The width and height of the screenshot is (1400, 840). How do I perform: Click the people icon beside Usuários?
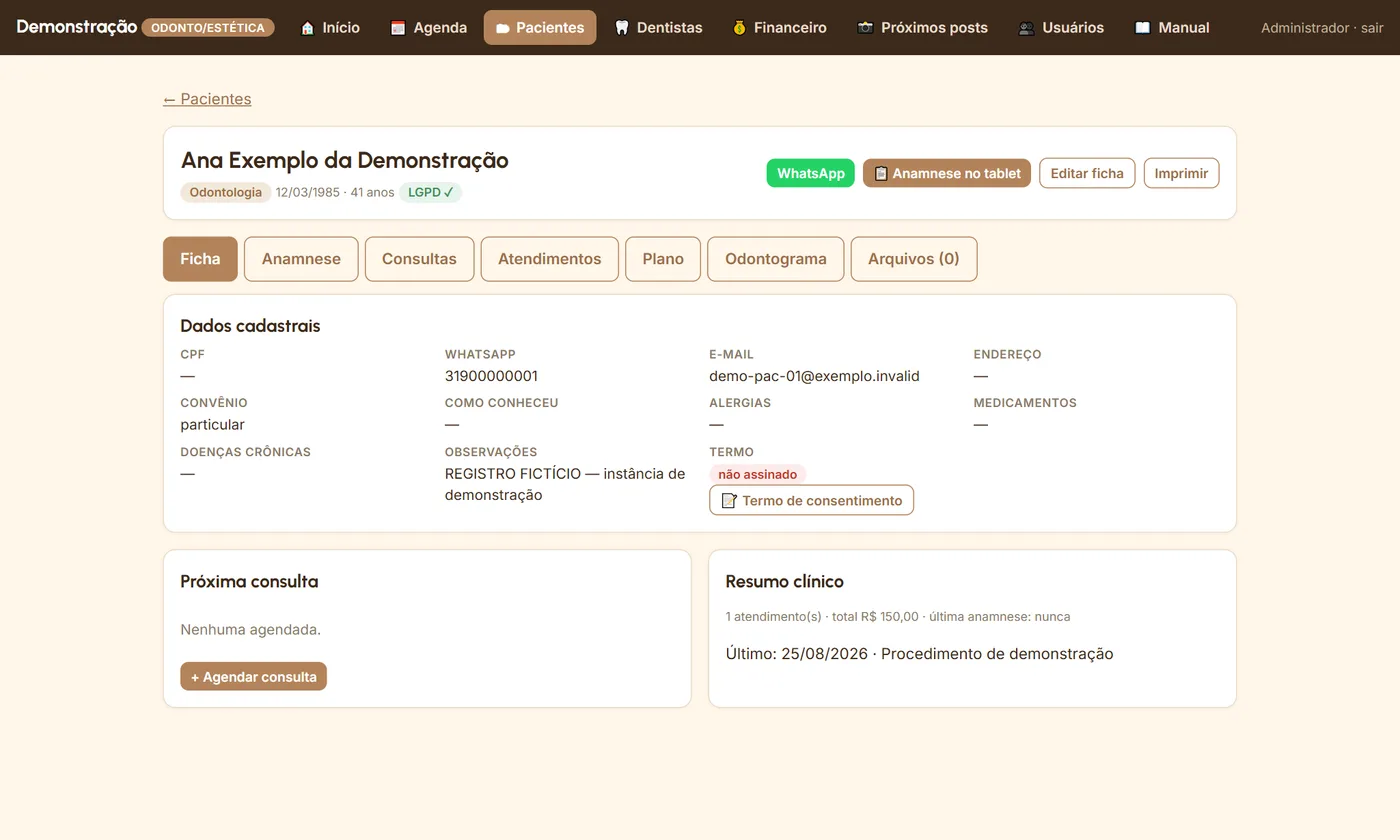tap(1026, 28)
